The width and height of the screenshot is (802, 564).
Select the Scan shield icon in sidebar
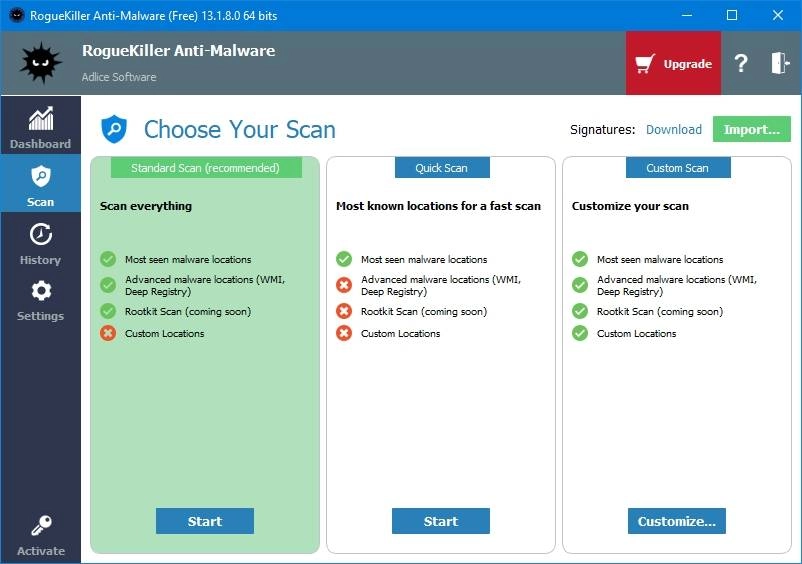[40, 177]
